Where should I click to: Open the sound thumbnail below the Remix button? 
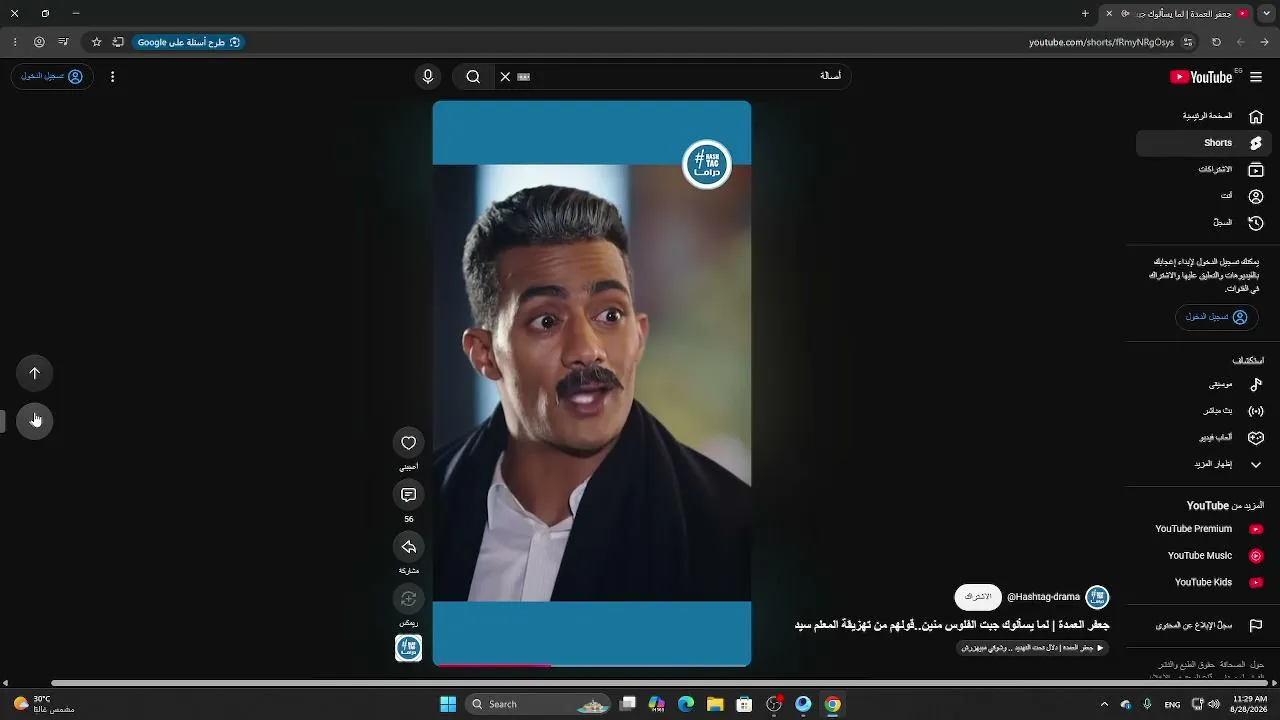409,648
